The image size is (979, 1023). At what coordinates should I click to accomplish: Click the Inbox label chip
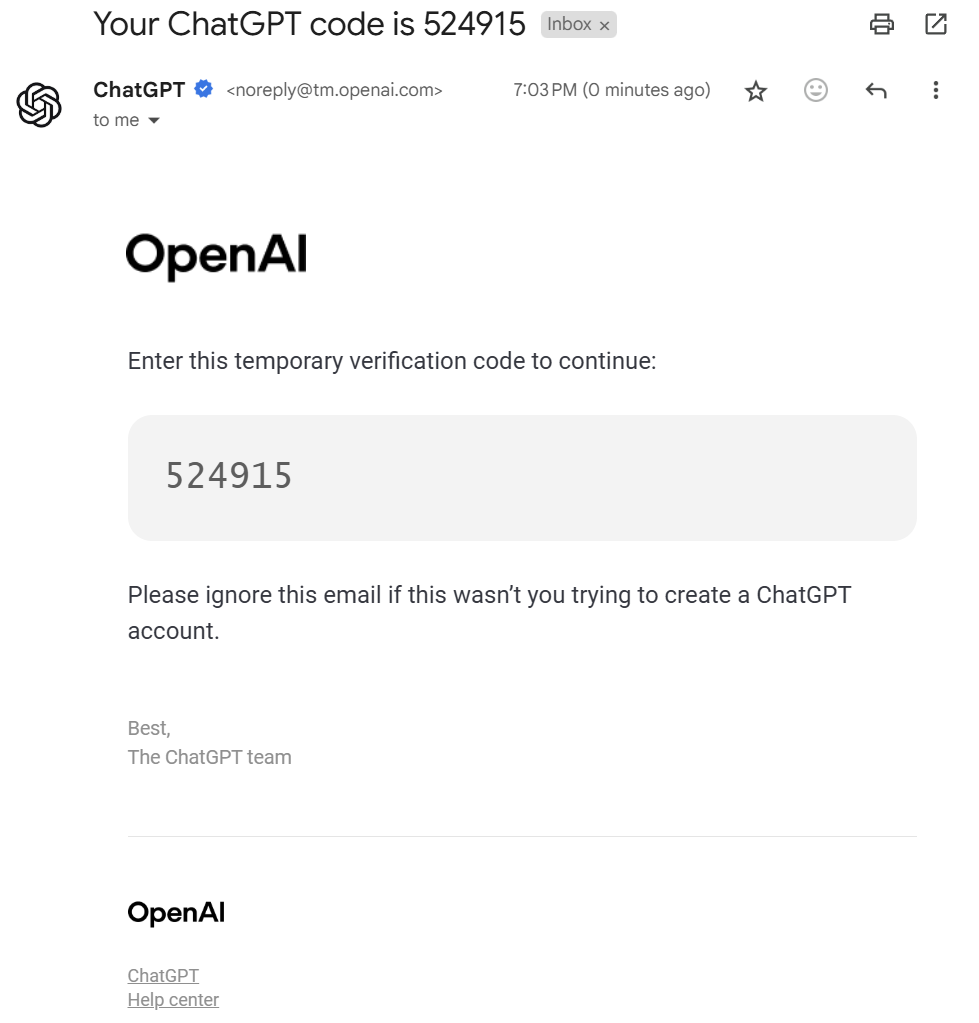coord(569,25)
